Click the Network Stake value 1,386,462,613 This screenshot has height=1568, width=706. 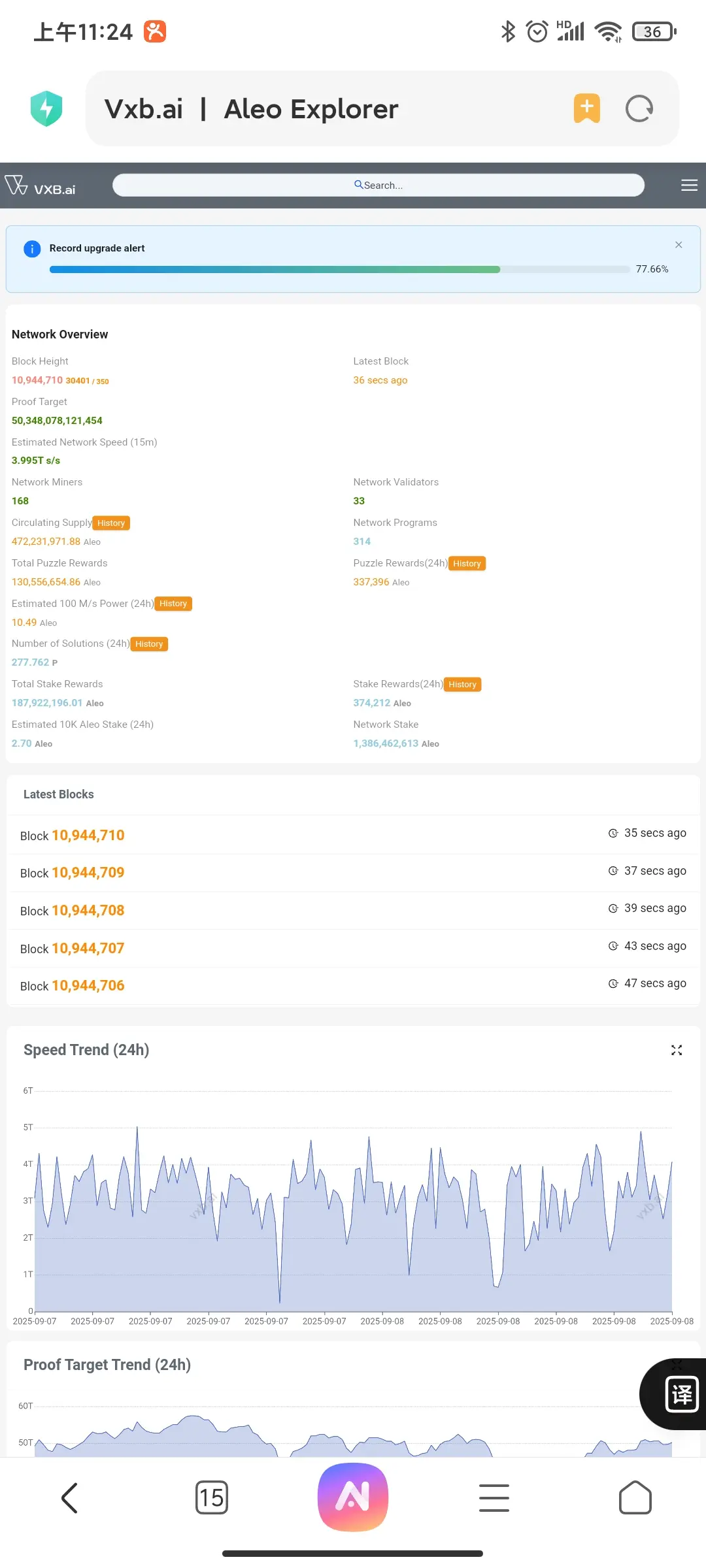click(386, 743)
